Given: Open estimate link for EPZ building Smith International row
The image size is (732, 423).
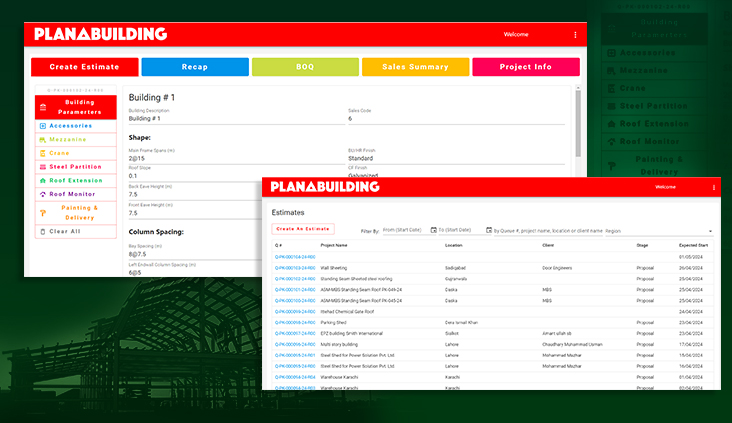Looking at the screenshot, I should pos(295,334).
